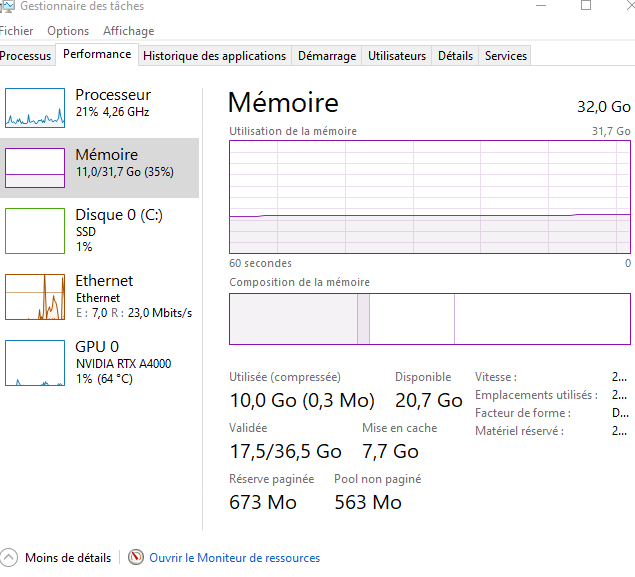Image resolution: width=635 pixels, height=577 pixels.
Task: Click the Moins de détails button text
Action: click(x=68, y=558)
